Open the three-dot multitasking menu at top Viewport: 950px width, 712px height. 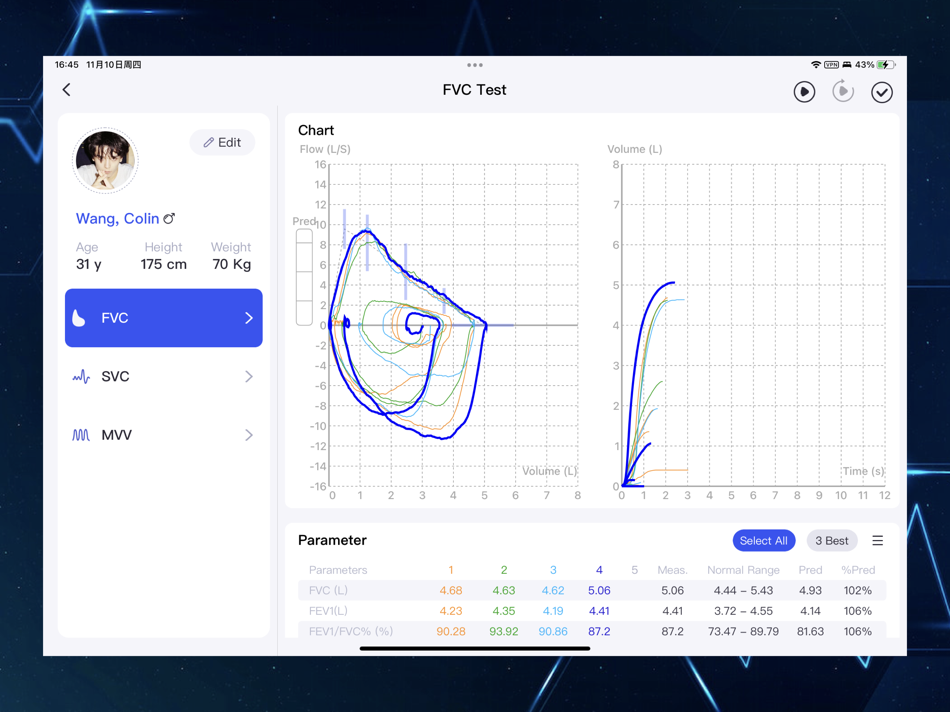(x=475, y=65)
